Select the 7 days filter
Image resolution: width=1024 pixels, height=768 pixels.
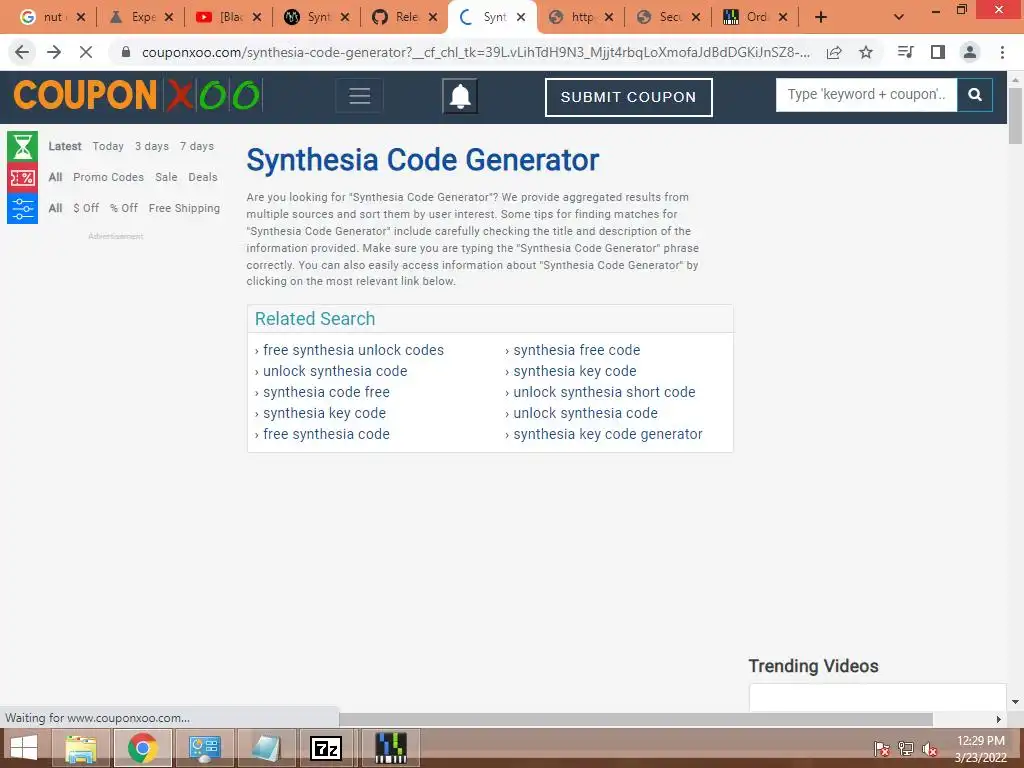(x=197, y=146)
